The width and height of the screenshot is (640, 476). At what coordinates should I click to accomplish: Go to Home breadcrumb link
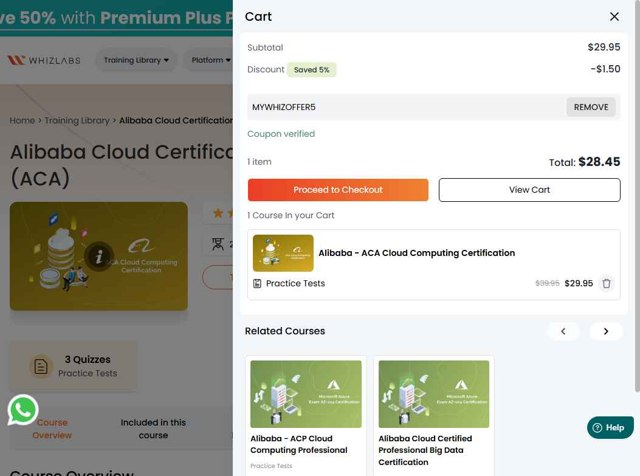pyautogui.click(x=22, y=120)
